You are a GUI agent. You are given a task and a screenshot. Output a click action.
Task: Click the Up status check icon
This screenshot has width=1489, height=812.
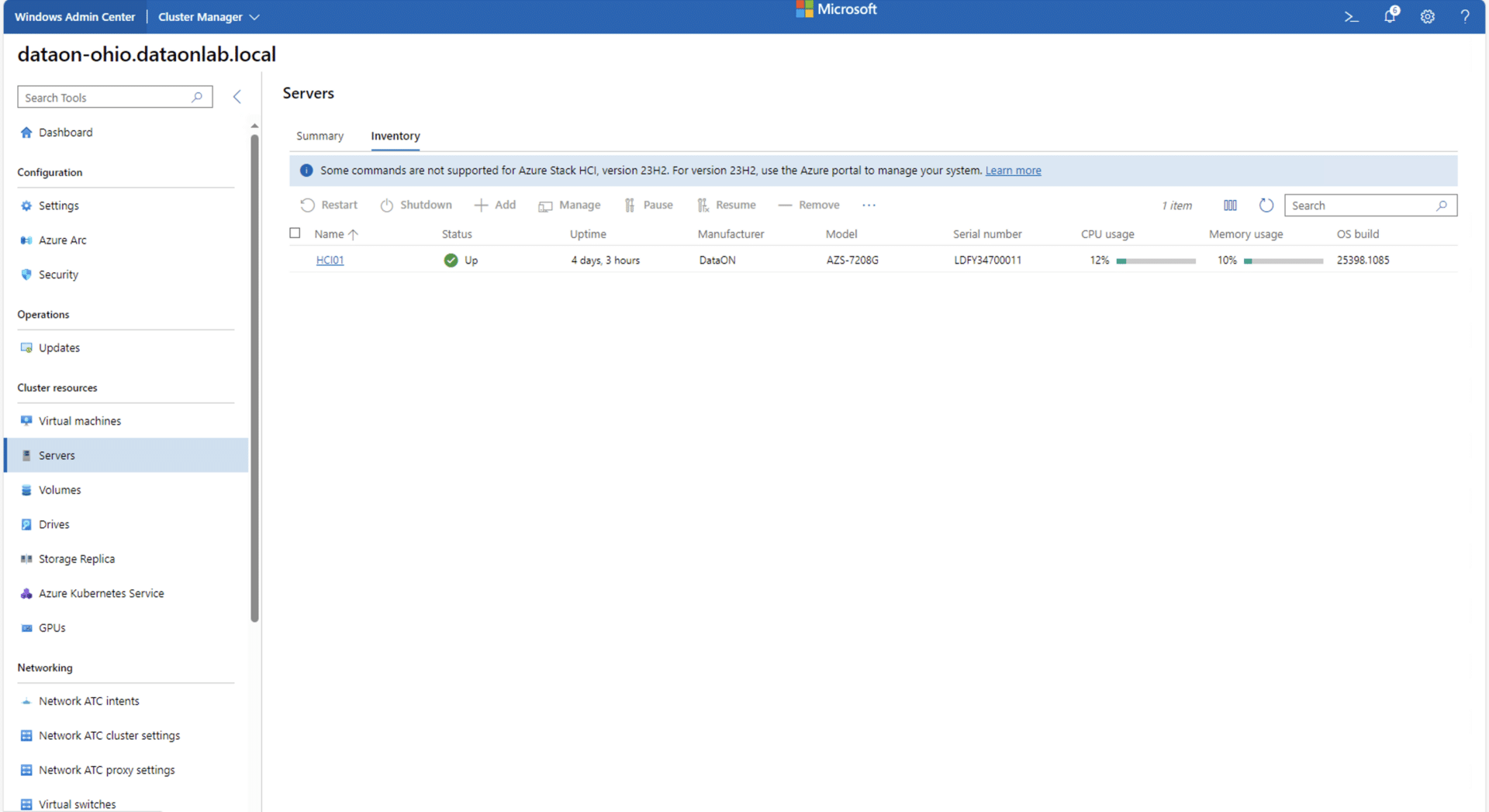[x=451, y=261]
